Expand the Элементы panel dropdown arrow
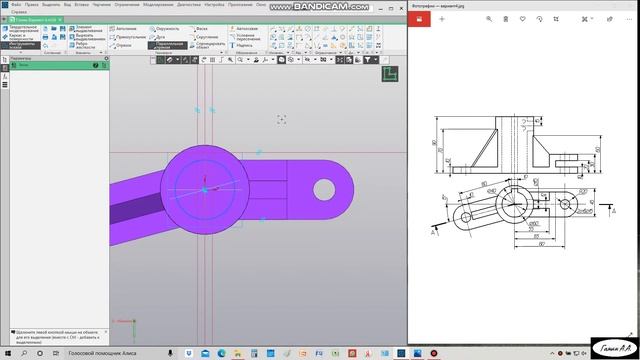 tap(101, 53)
